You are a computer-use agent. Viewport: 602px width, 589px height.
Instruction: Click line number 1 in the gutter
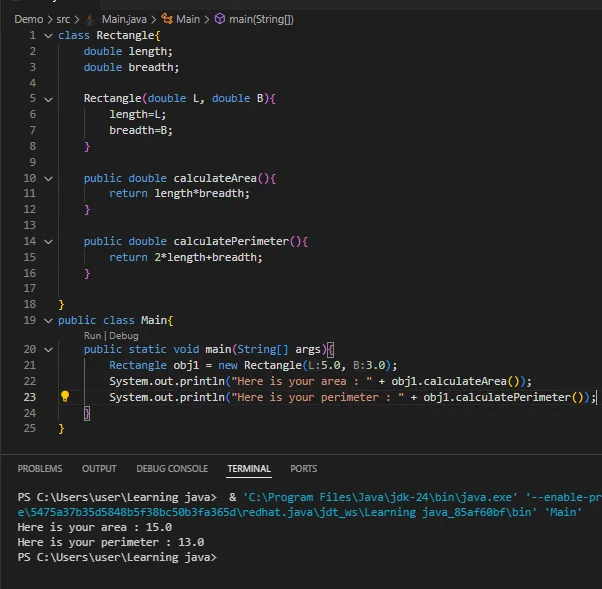click(x=33, y=35)
